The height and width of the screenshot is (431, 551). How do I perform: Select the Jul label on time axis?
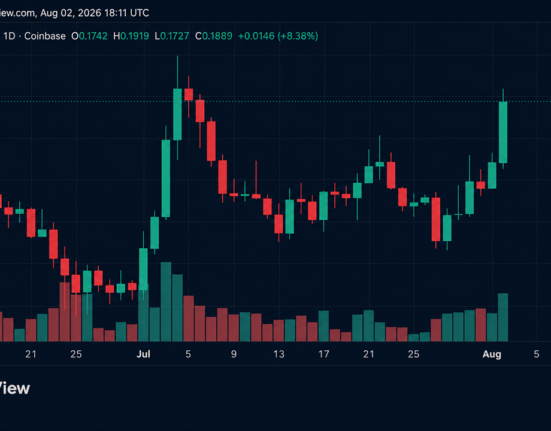click(143, 354)
